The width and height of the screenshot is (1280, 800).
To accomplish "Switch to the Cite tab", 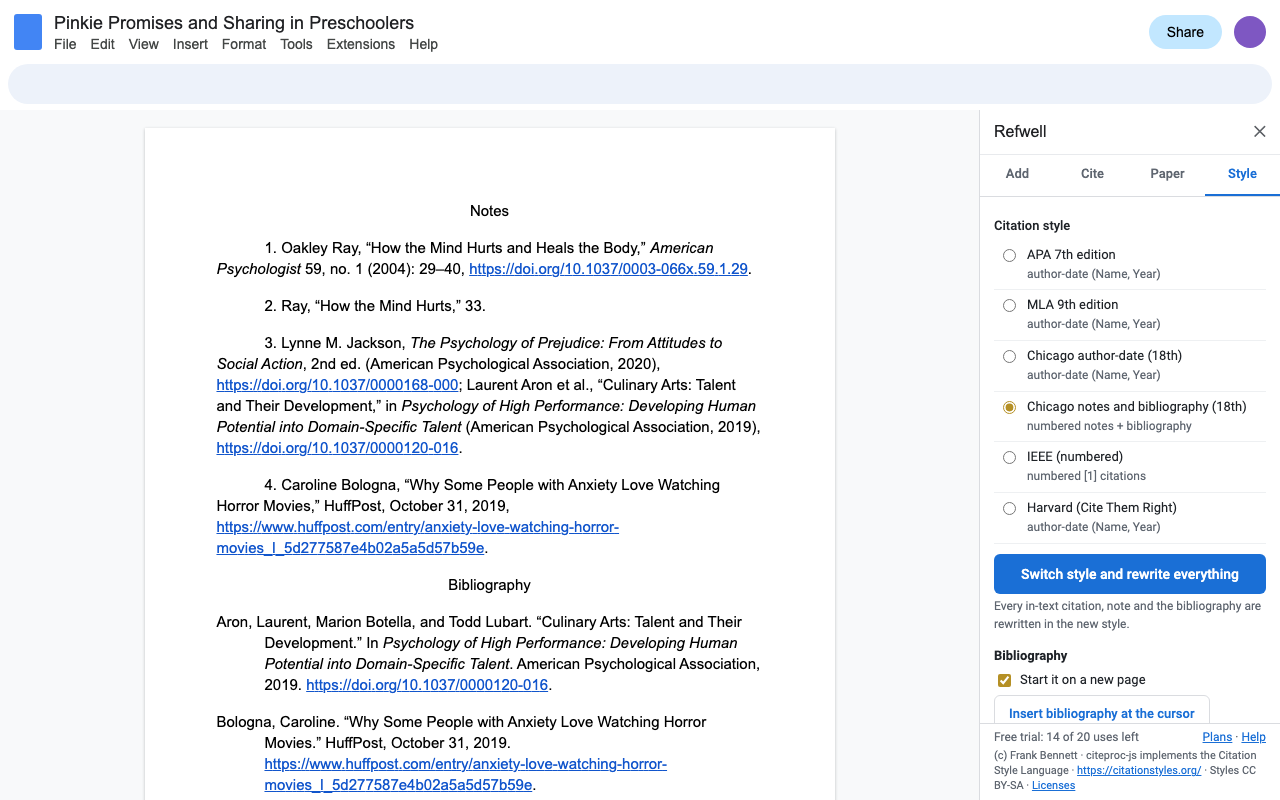I will point(1092,174).
